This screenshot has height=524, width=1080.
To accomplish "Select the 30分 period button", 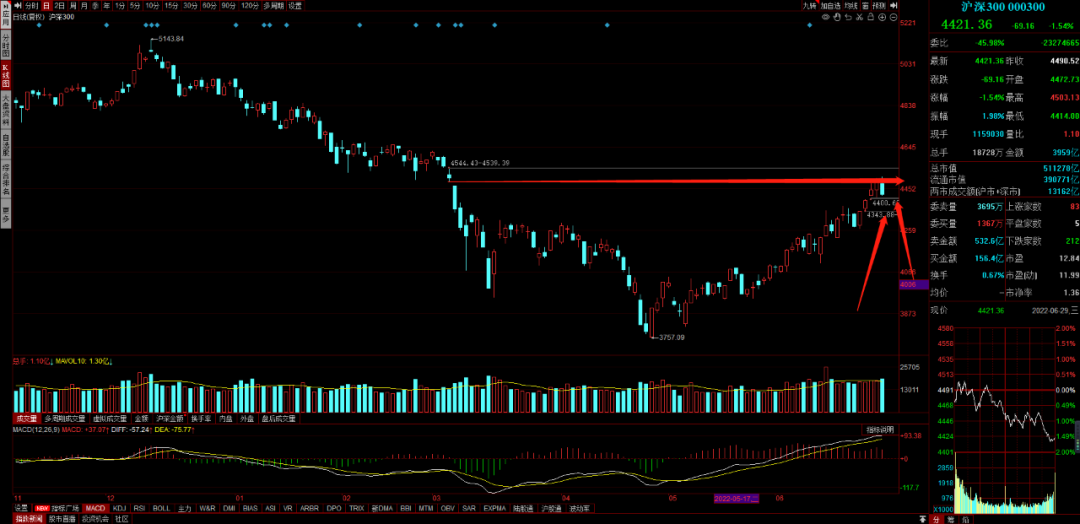I will point(189,5).
